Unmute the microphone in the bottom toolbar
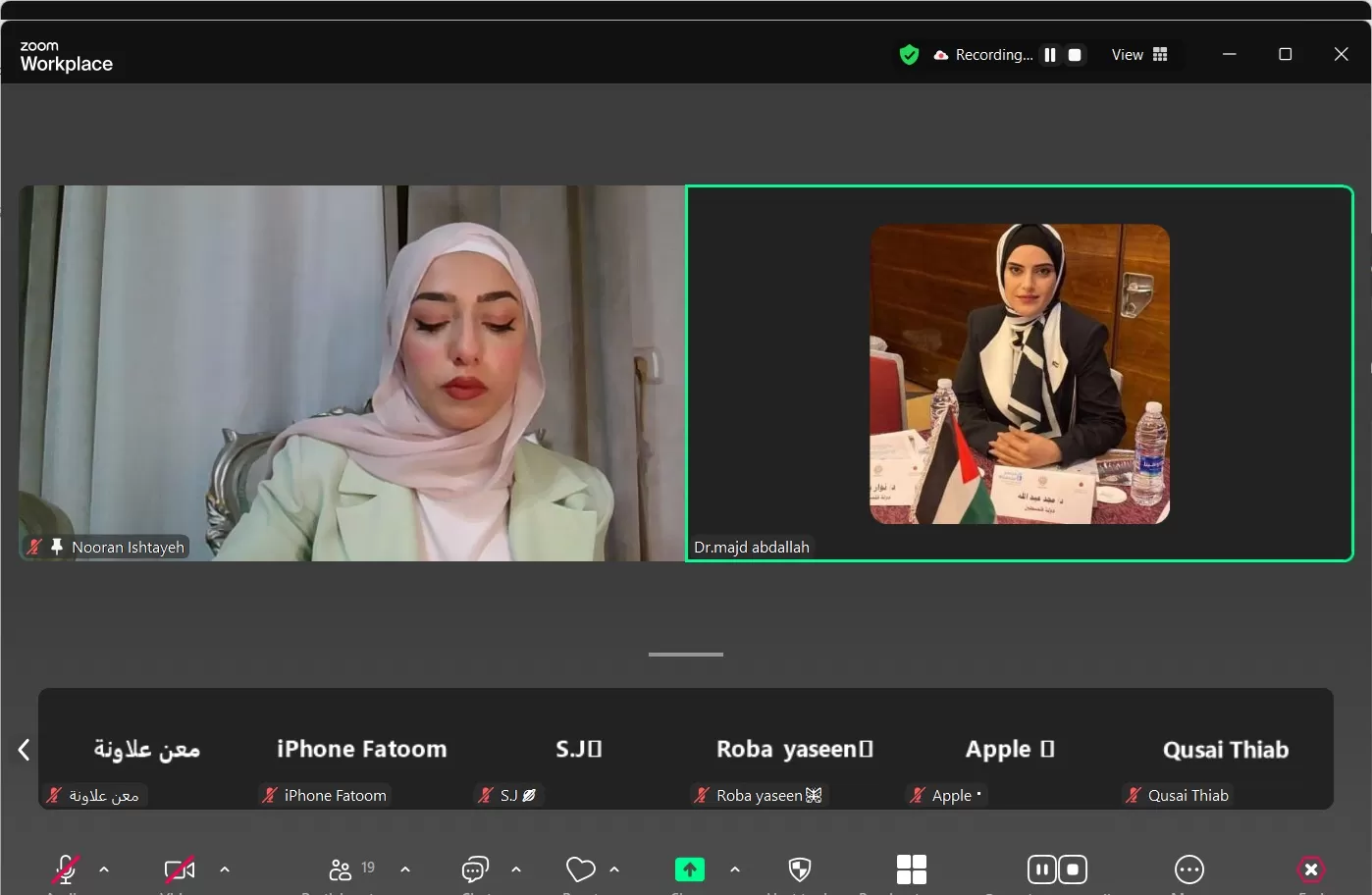The image size is (1372, 895). click(x=65, y=869)
